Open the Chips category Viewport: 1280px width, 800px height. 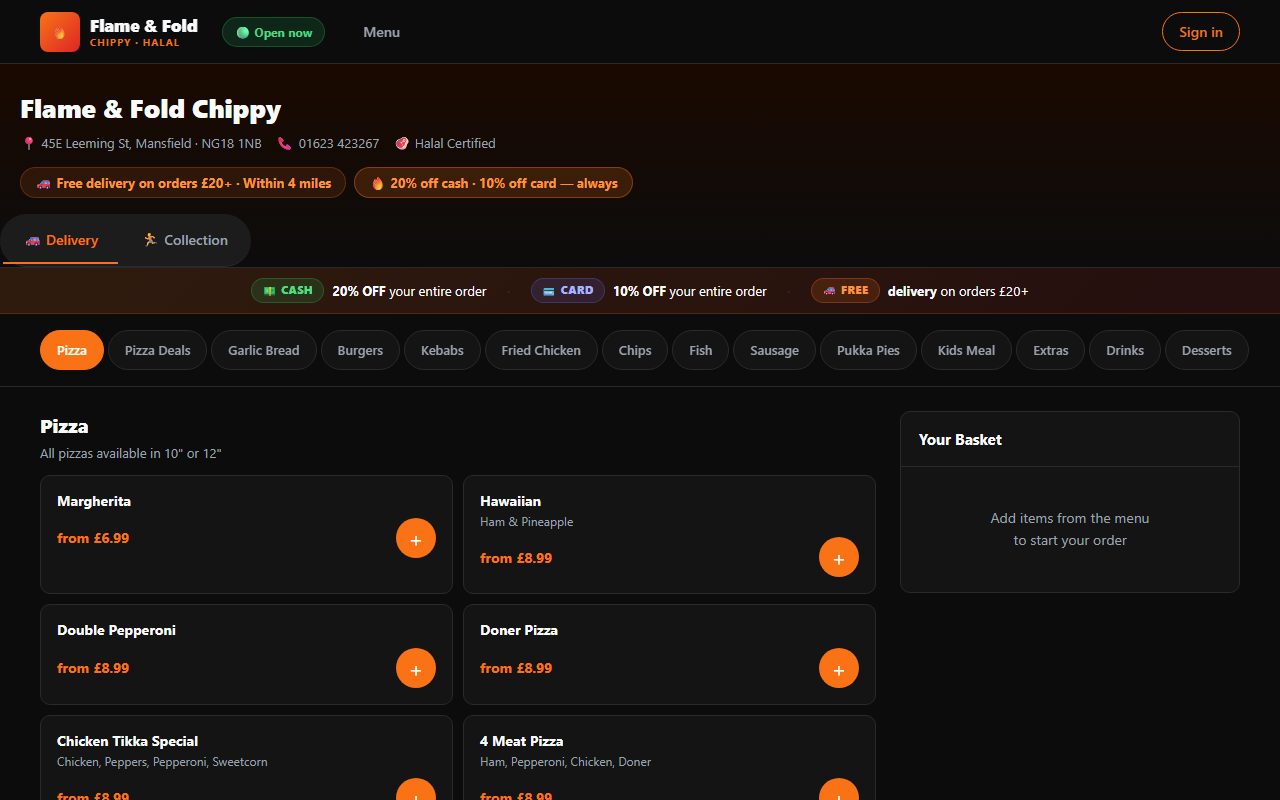635,350
